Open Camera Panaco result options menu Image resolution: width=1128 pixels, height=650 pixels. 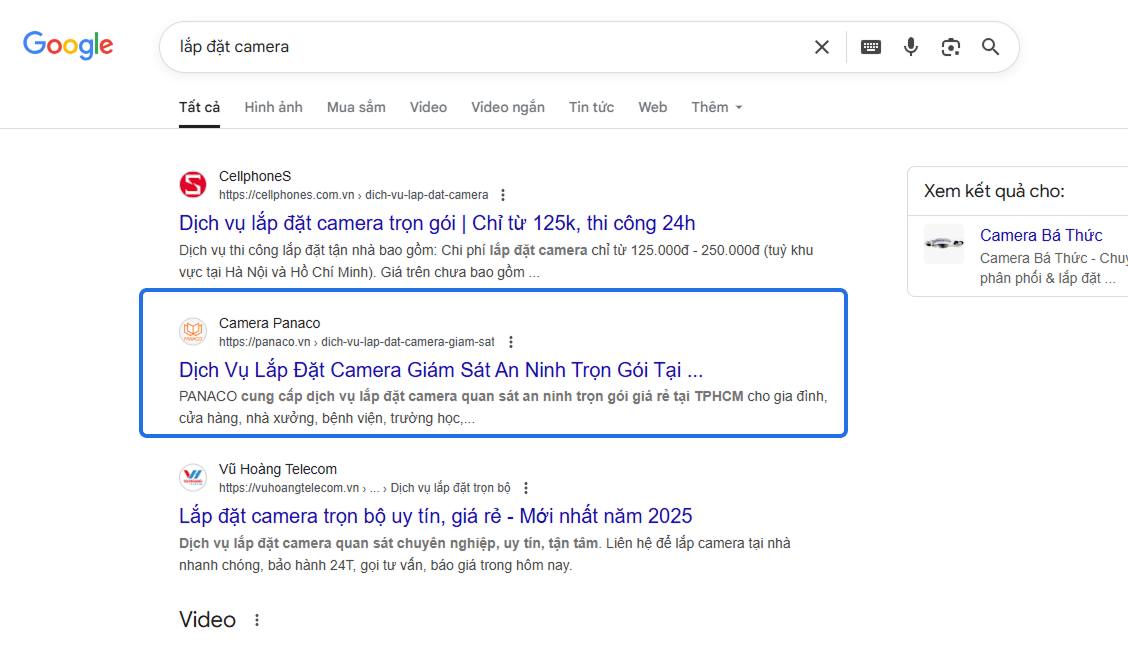coord(511,342)
